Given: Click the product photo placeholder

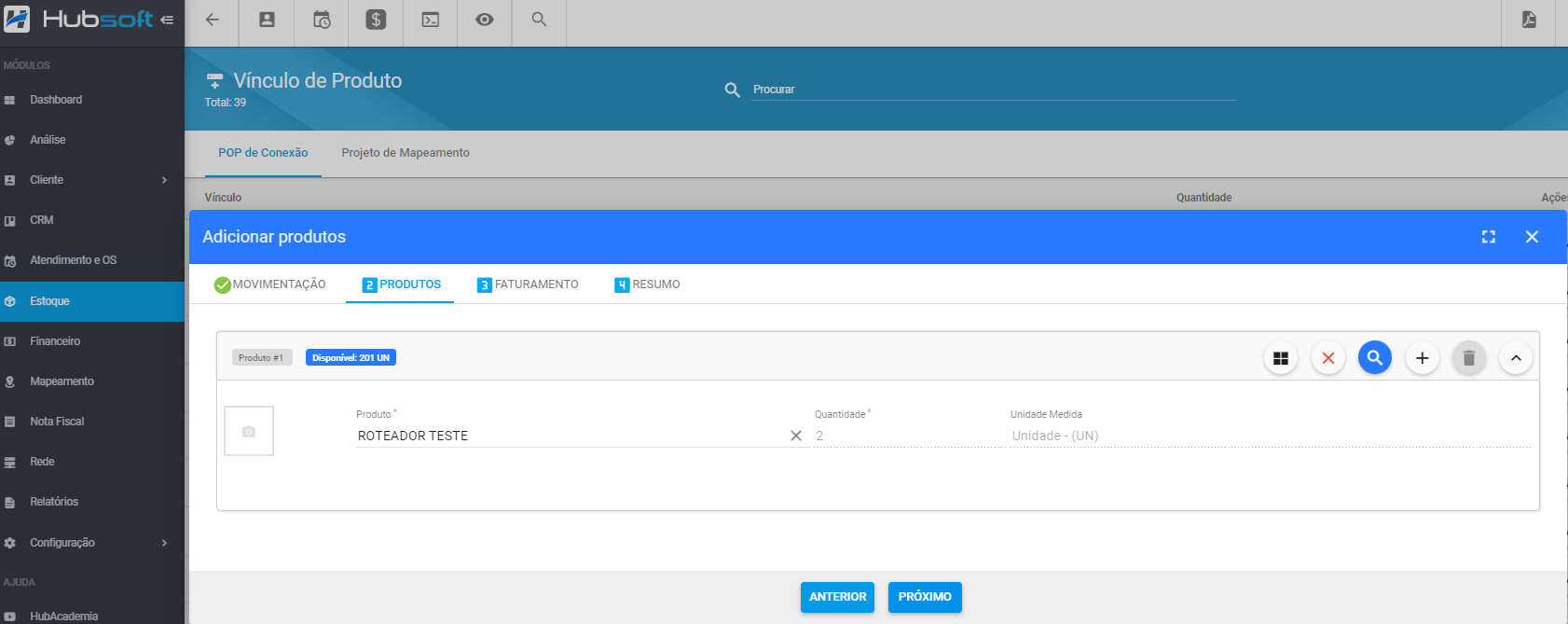Looking at the screenshot, I should pyautogui.click(x=249, y=431).
